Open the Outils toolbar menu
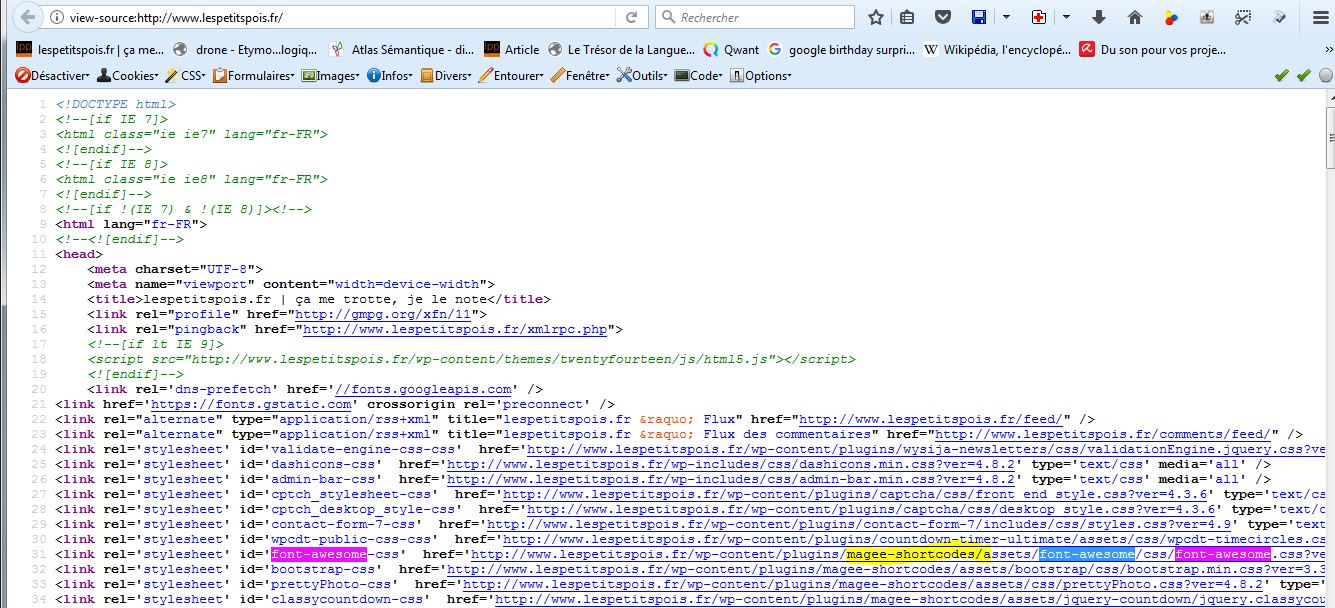Screen dimensions: 1335x608 tap(644, 75)
